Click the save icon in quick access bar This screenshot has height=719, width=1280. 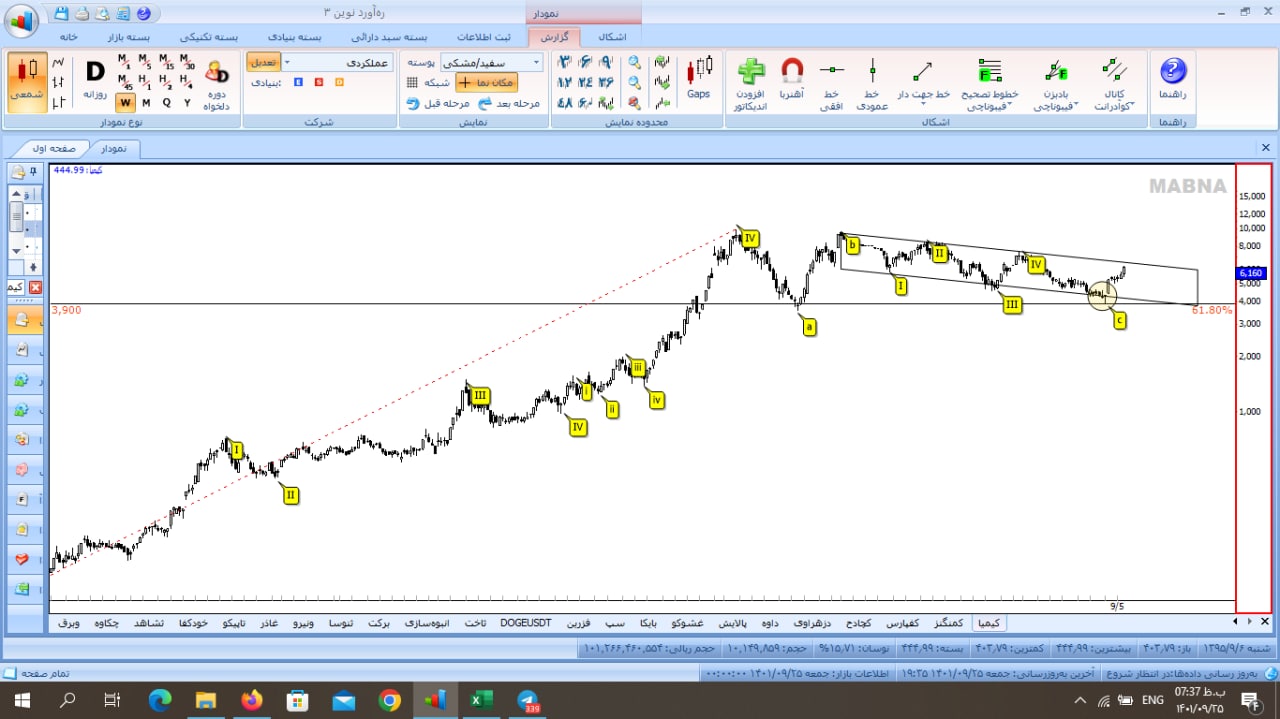(62, 13)
